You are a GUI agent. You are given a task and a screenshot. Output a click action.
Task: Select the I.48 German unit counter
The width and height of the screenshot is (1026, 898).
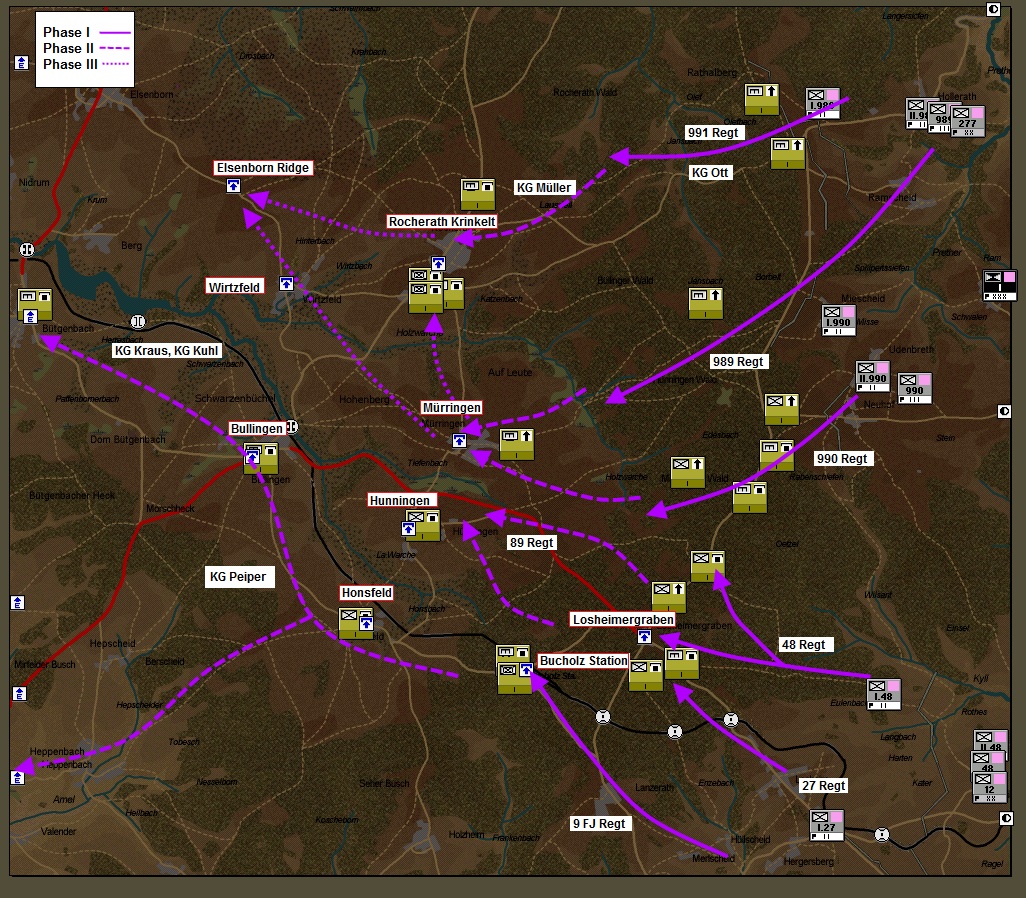click(x=884, y=694)
